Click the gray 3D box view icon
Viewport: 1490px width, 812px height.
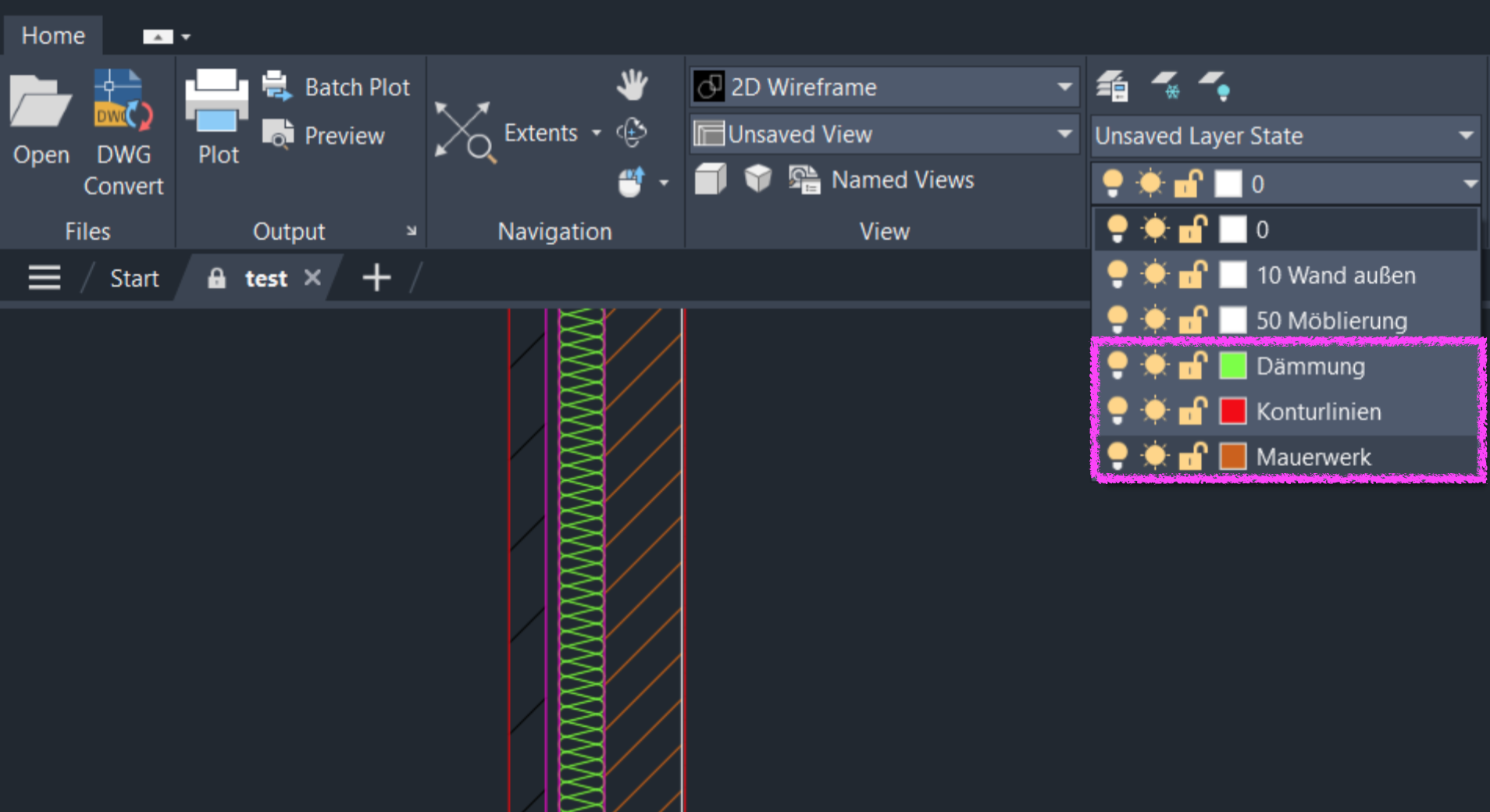pos(711,180)
